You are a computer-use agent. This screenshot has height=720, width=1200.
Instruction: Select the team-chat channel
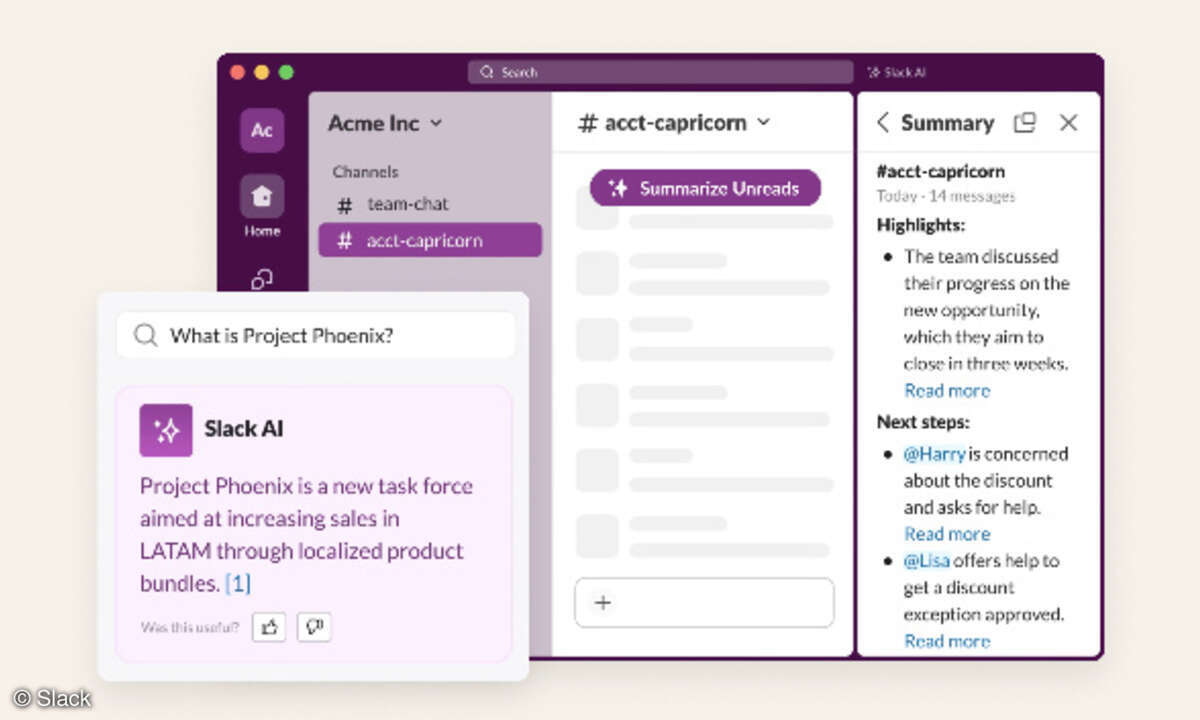click(430, 204)
